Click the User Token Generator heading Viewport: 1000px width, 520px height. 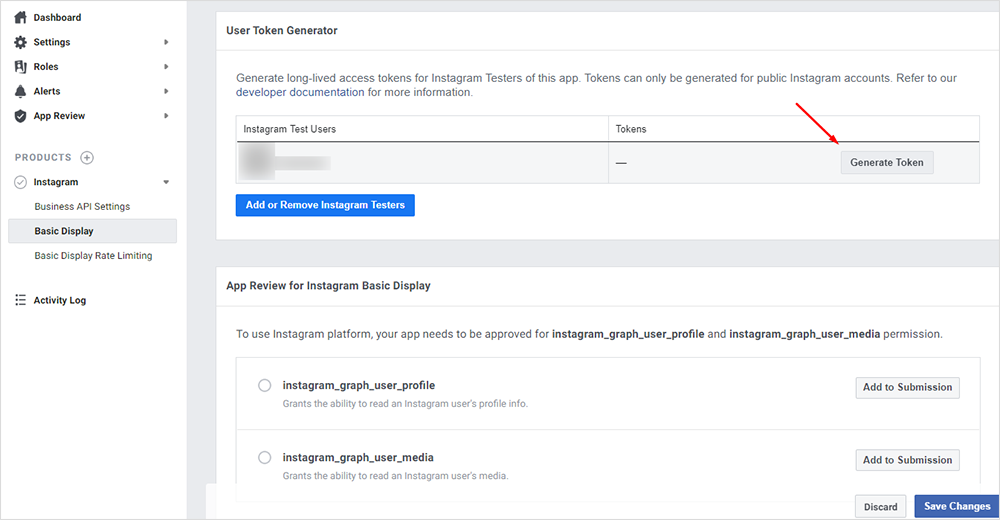point(281,31)
